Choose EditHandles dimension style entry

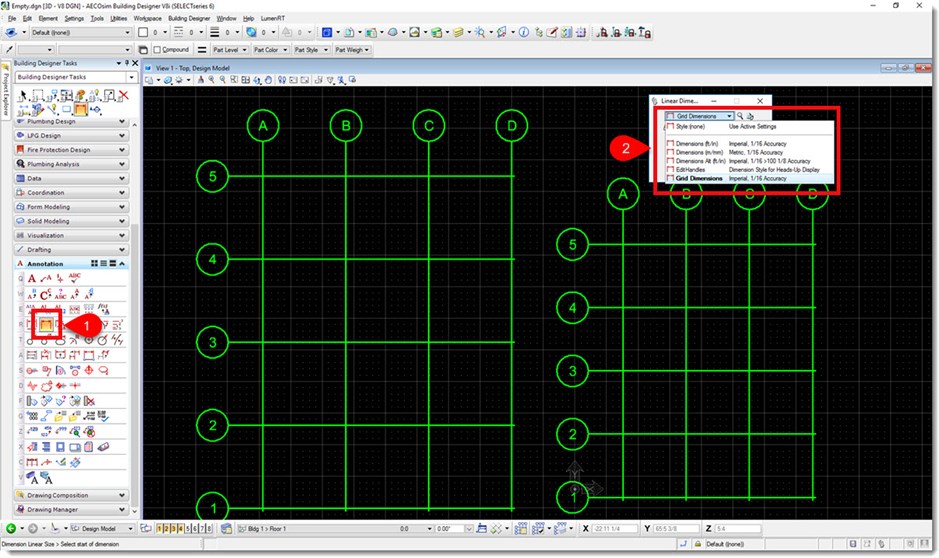(x=749, y=170)
